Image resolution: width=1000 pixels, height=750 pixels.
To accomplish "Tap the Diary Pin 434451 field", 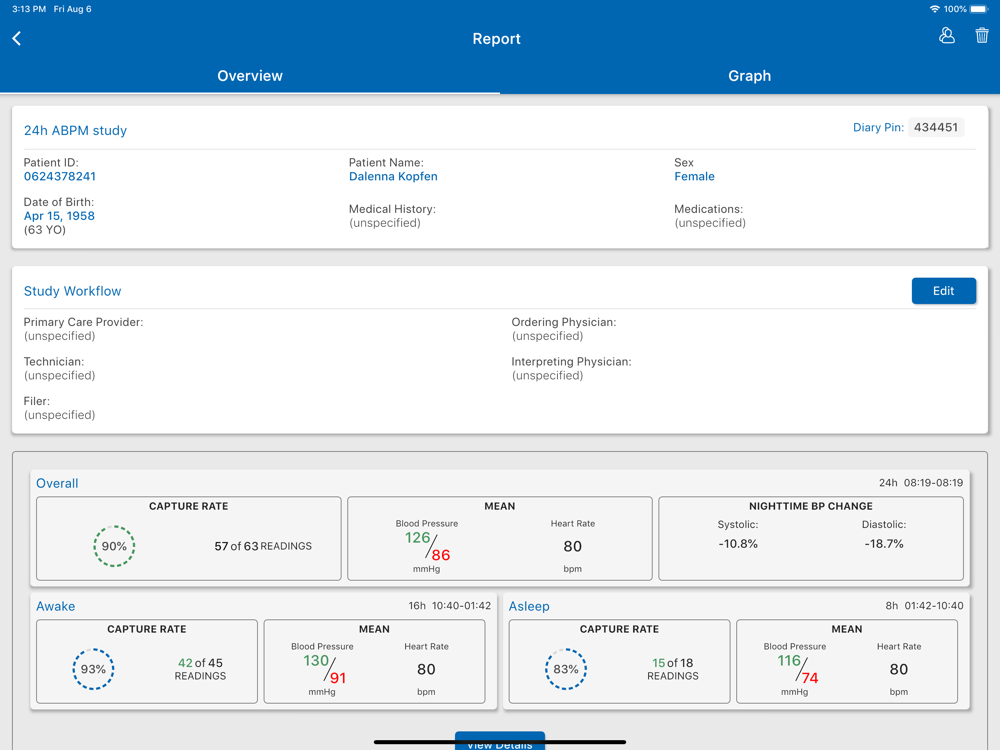I will click(936, 128).
